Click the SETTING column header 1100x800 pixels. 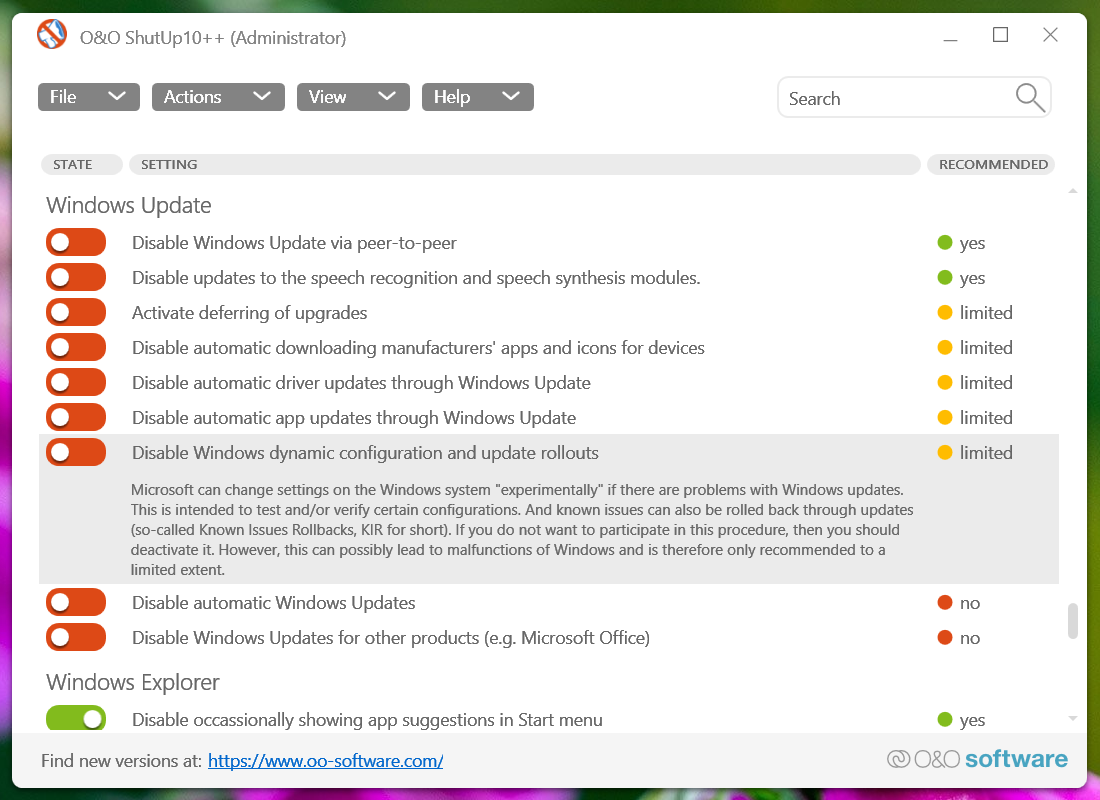pos(524,164)
